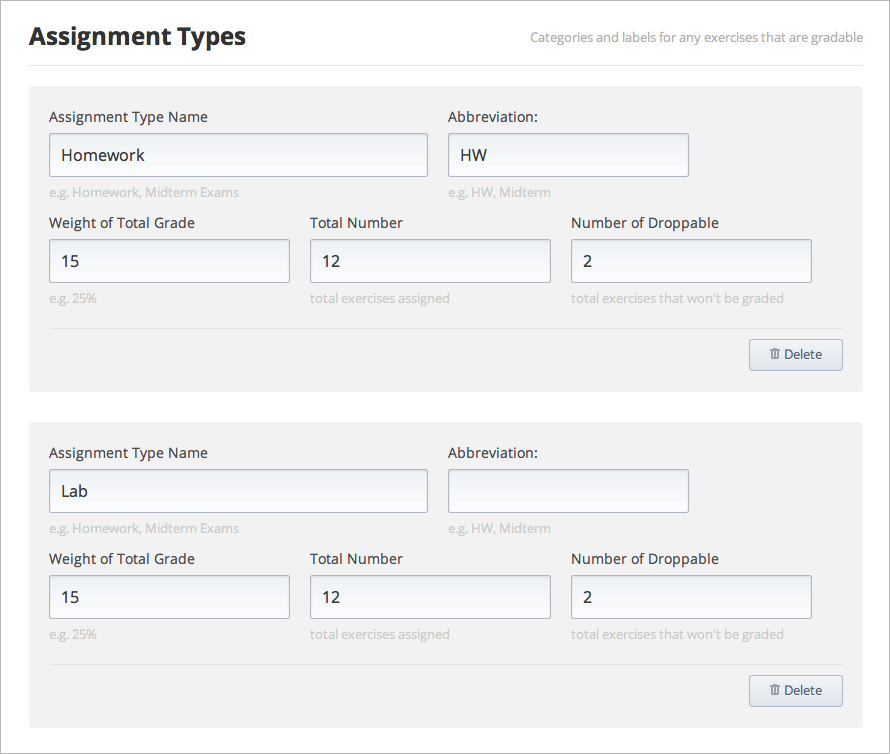Focus the abbreviation field containing HW
This screenshot has width=890, height=754.
[568, 155]
